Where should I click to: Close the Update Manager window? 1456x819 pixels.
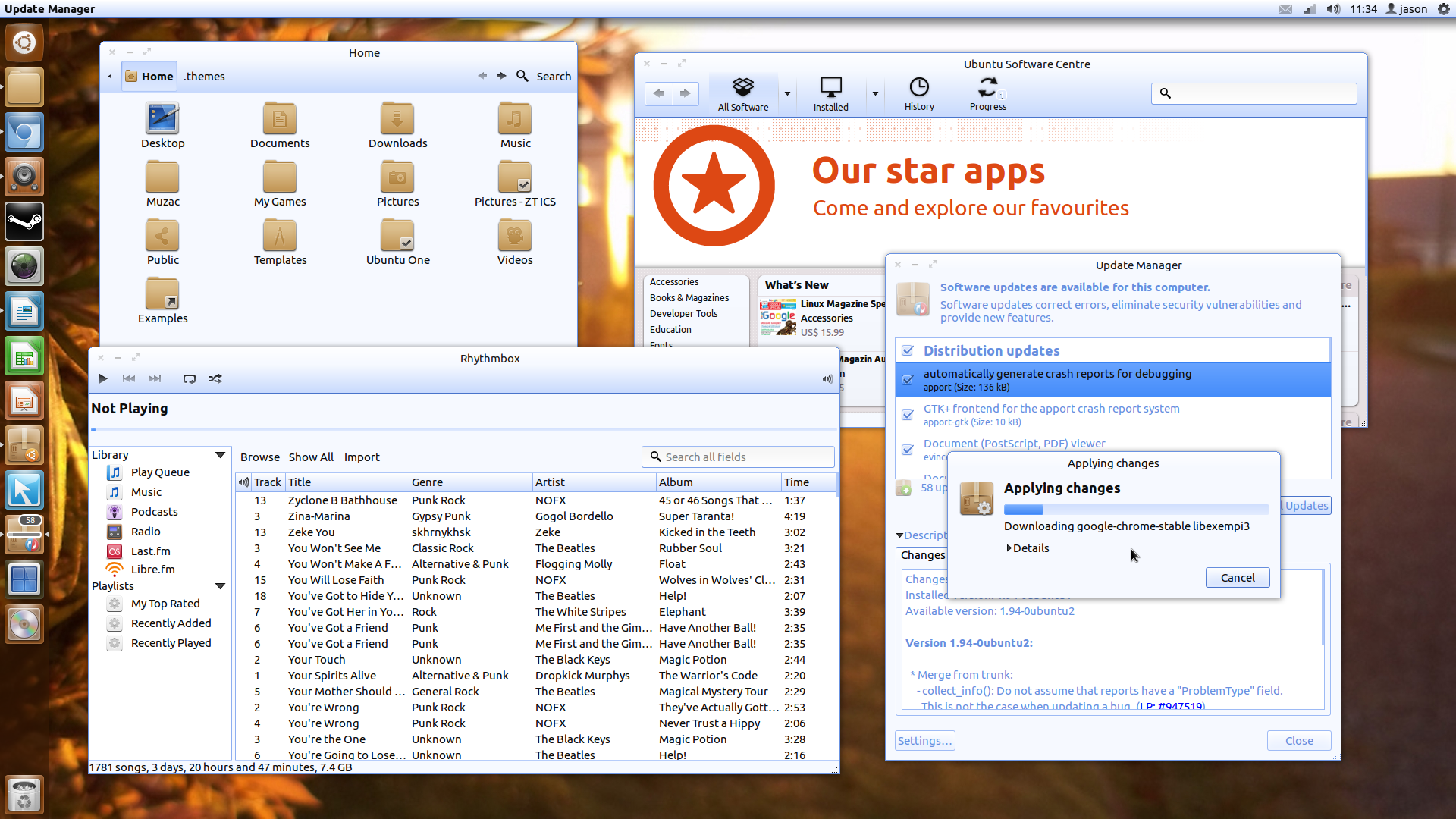(1299, 741)
